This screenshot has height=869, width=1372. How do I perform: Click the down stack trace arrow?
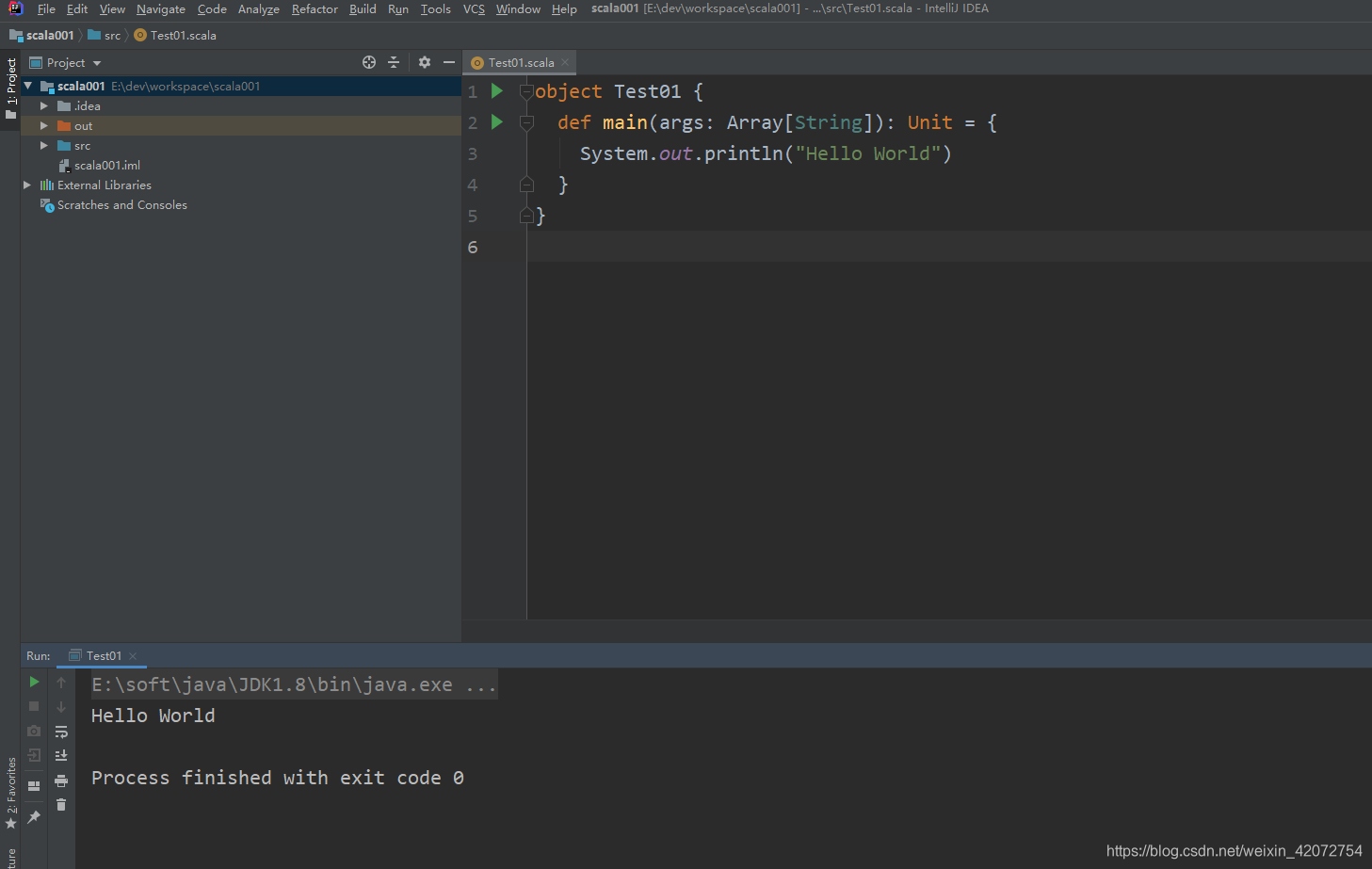coord(61,706)
